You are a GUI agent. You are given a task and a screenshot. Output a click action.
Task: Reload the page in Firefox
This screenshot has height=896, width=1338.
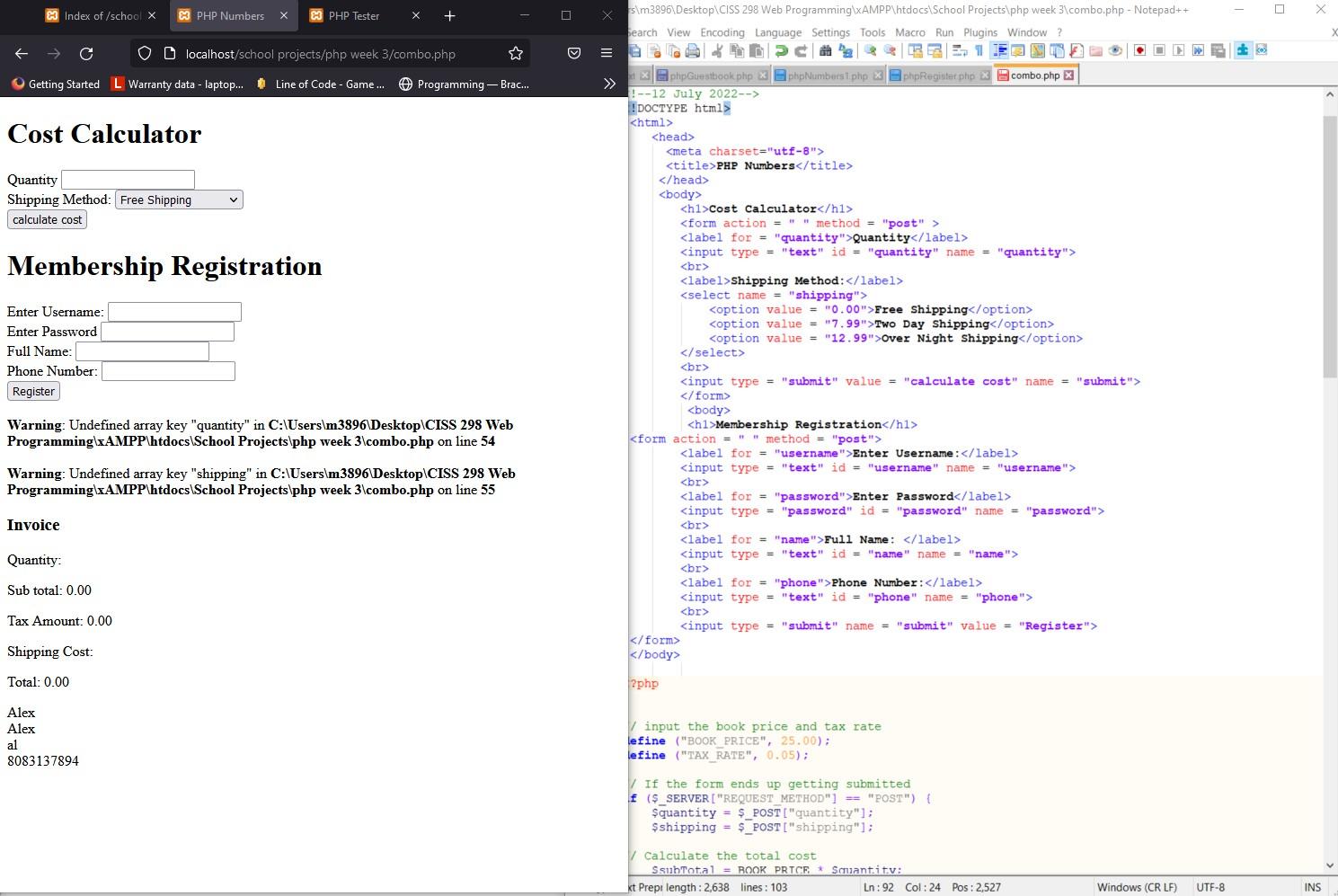(x=86, y=53)
